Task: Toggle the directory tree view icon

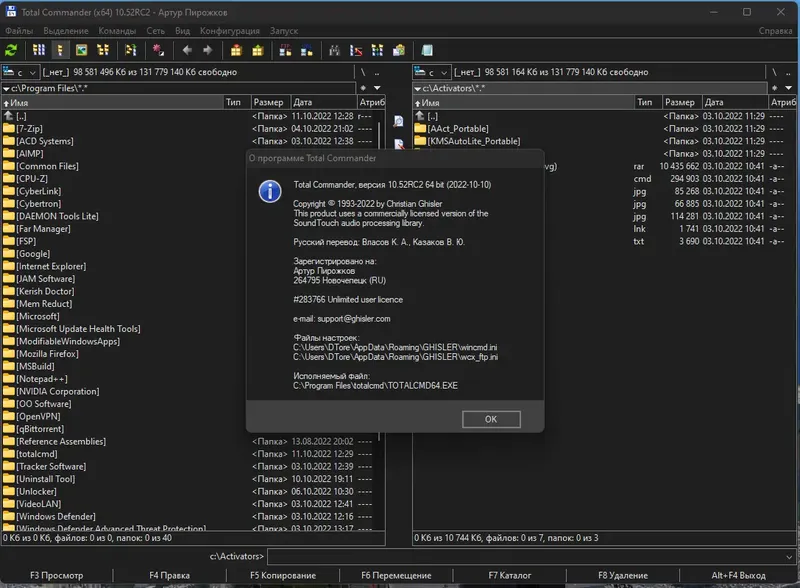Action: coord(103,50)
